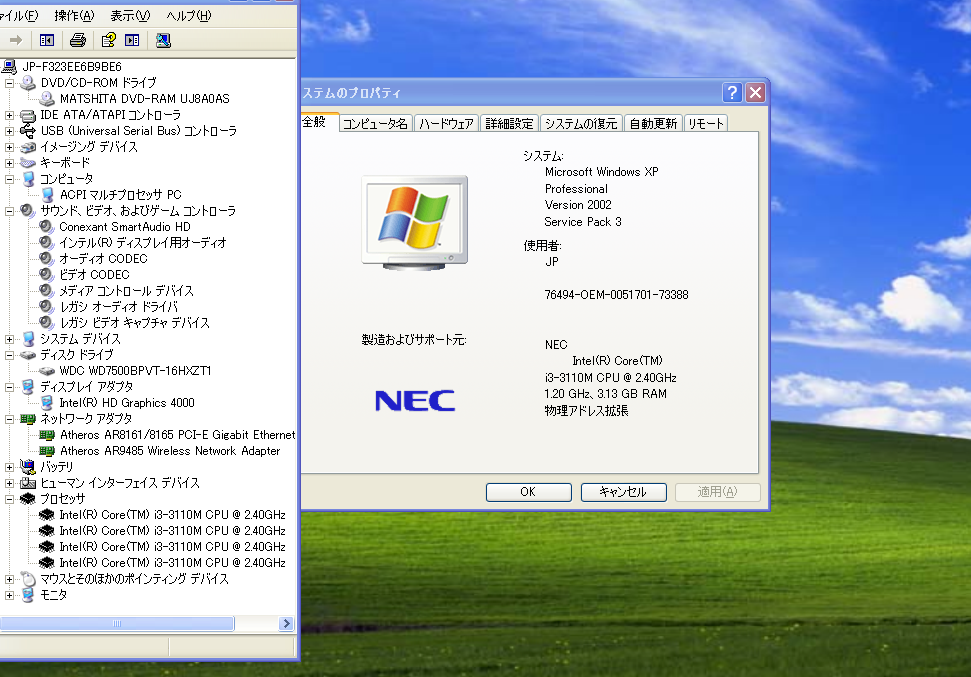This screenshot has height=677, width=971.
Task: Click the MATSHITA DVD-RAM UJ8A0AS device icon
Action: coord(47,98)
